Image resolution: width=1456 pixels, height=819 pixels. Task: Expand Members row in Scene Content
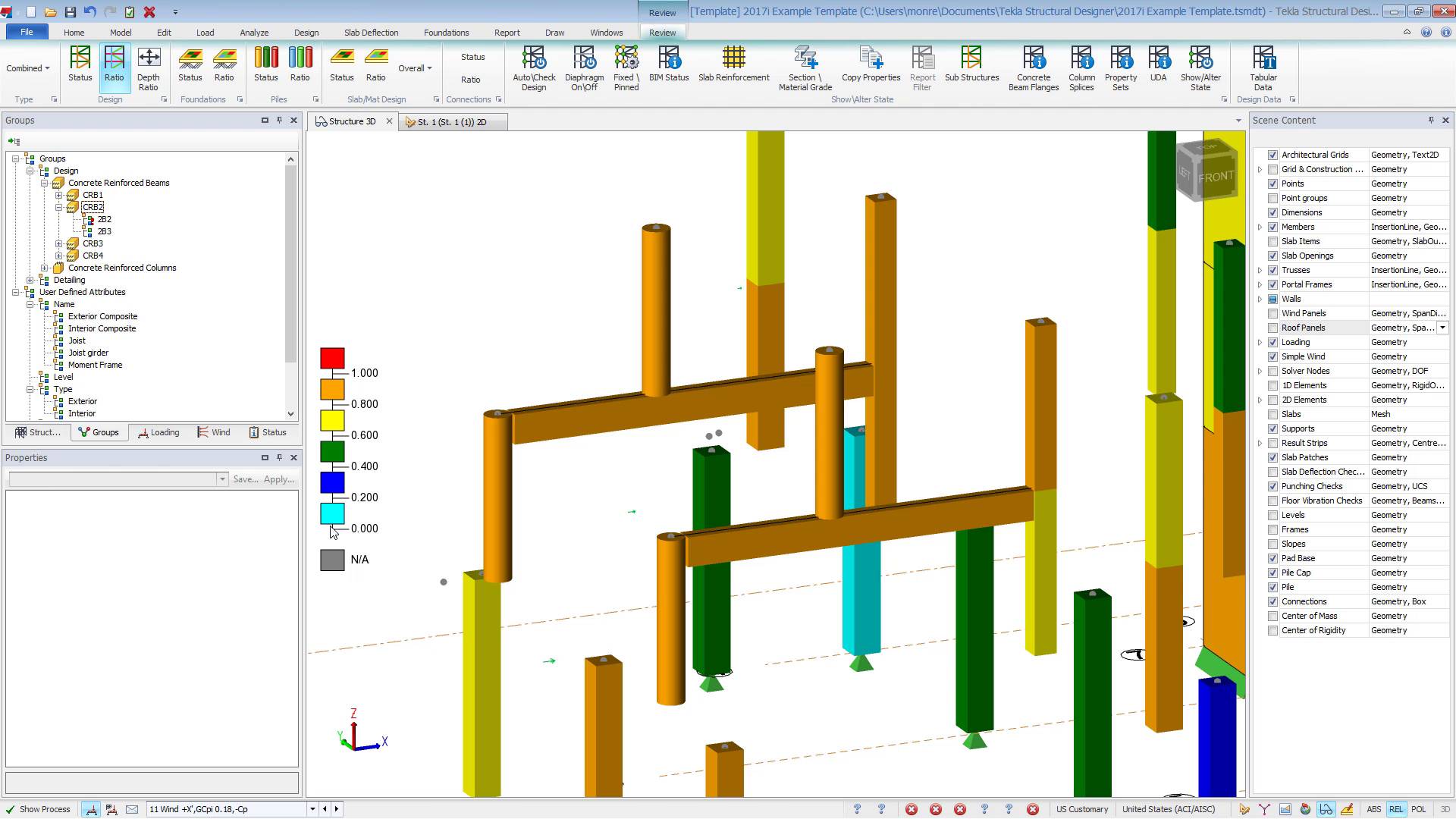click(x=1260, y=227)
